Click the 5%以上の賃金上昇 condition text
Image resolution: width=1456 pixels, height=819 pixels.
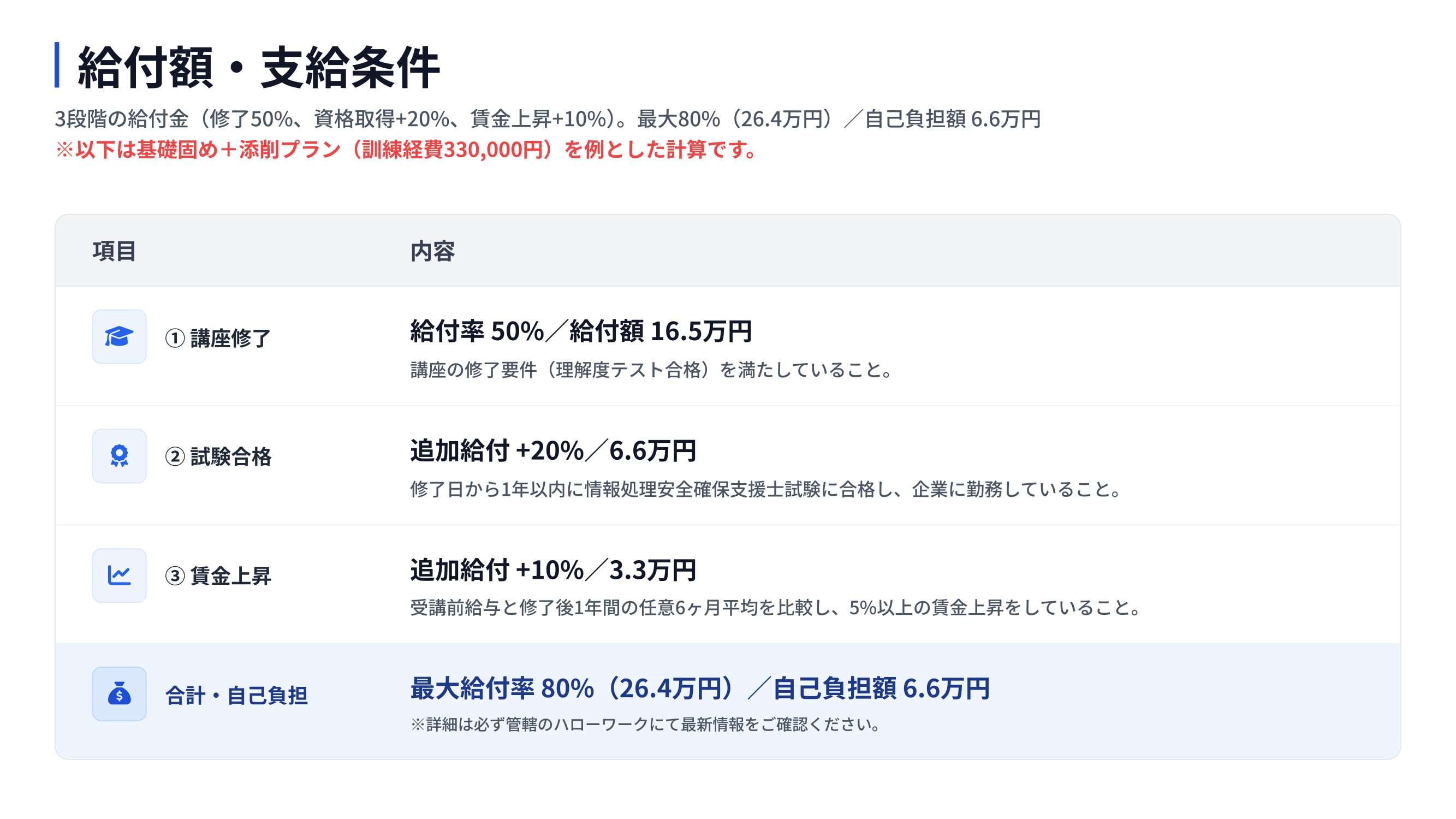pyautogui.click(x=775, y=608)
